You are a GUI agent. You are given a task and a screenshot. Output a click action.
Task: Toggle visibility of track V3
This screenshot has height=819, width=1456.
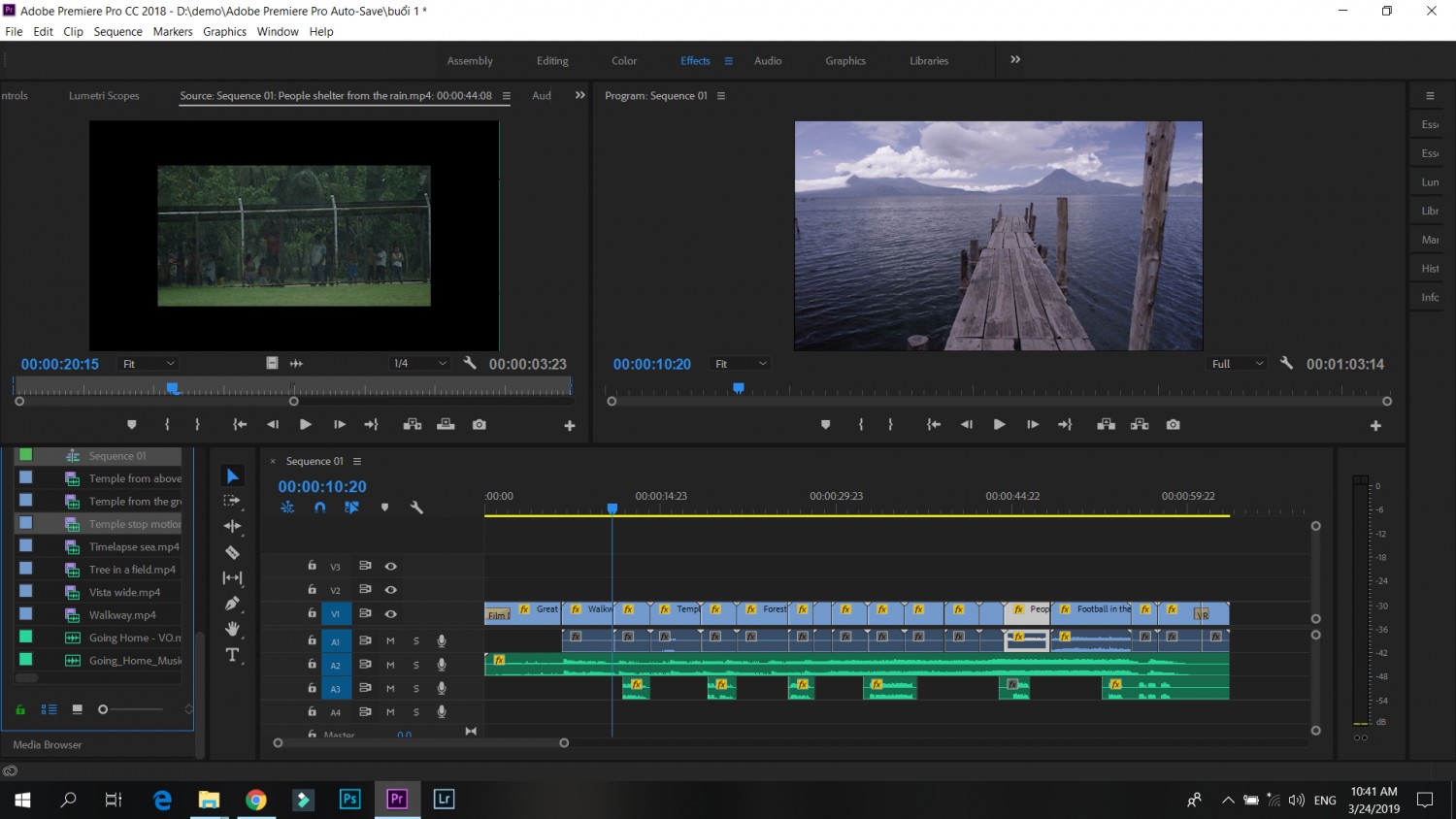(x=390, y=566)
